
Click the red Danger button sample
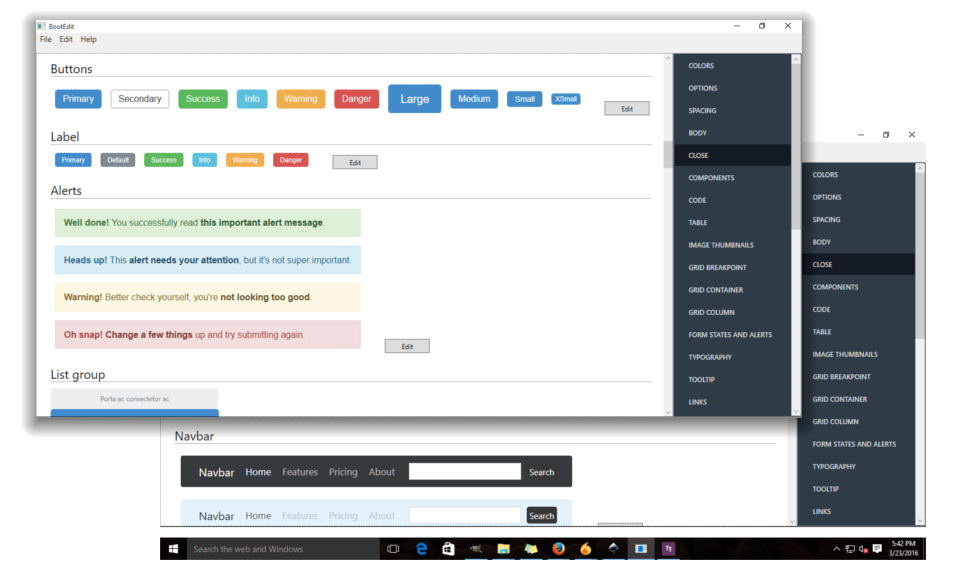356,99
